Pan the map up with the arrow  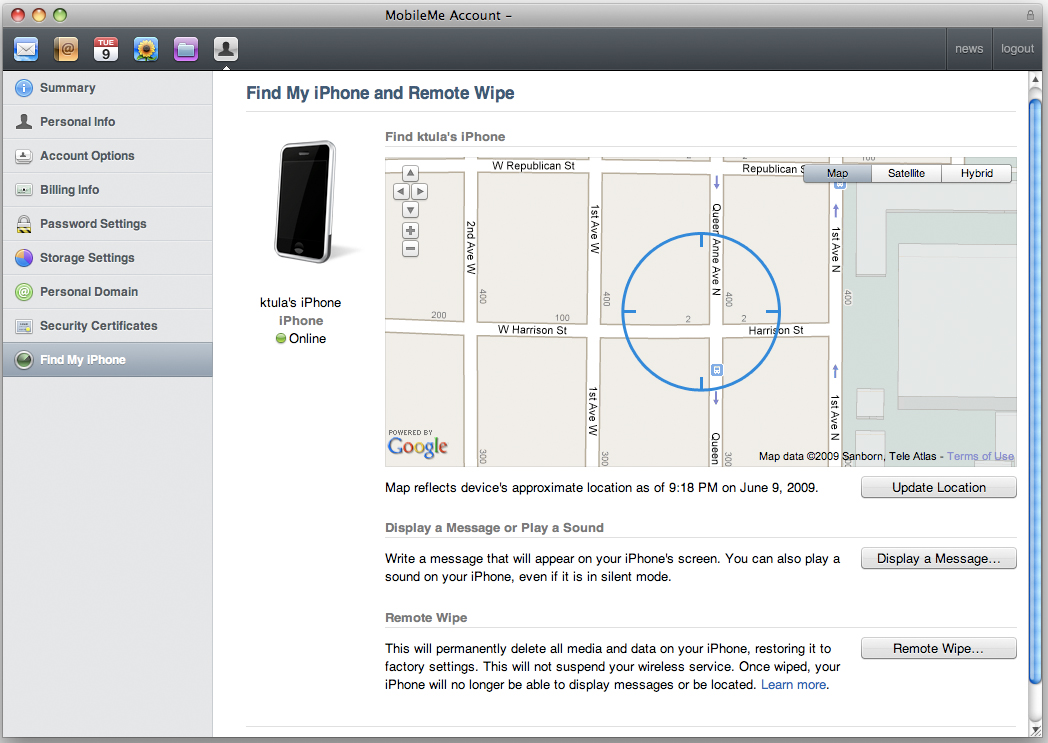click(410, 174)
